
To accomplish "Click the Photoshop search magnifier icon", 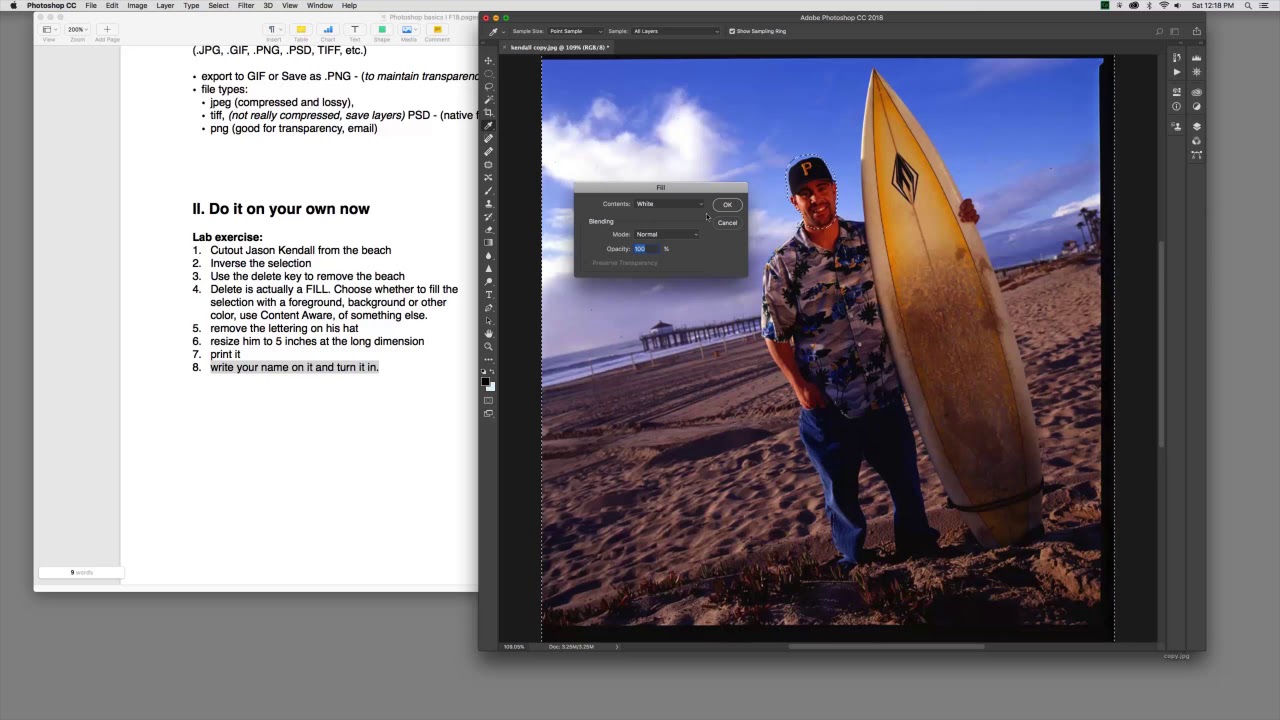I will (1160, 31).
